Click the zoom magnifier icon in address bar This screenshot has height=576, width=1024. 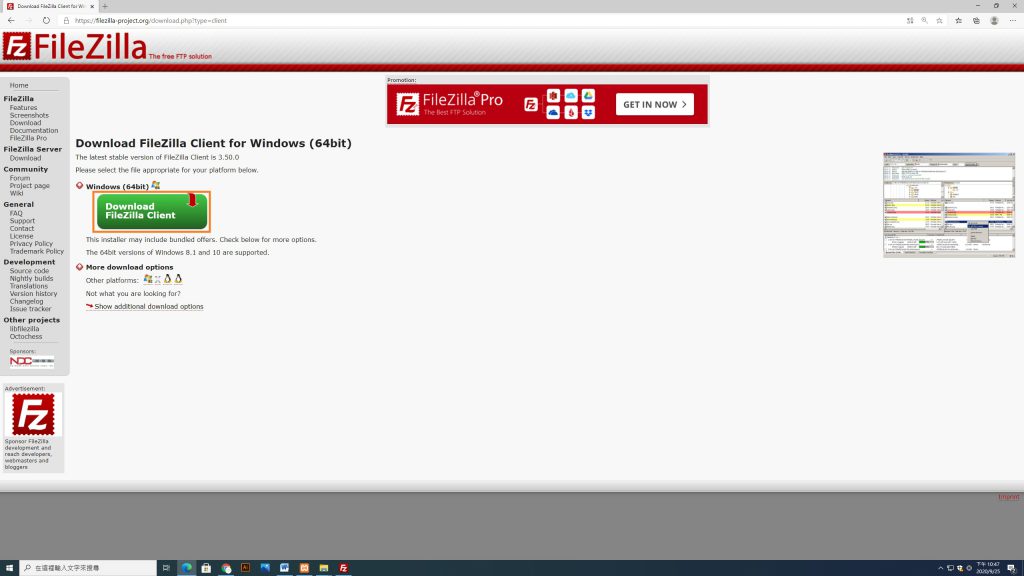[925, 20]
